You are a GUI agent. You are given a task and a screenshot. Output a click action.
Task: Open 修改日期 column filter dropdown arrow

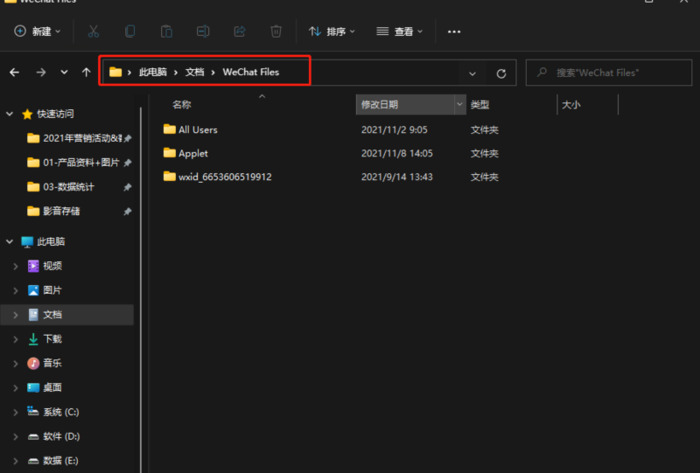point(459,104)
